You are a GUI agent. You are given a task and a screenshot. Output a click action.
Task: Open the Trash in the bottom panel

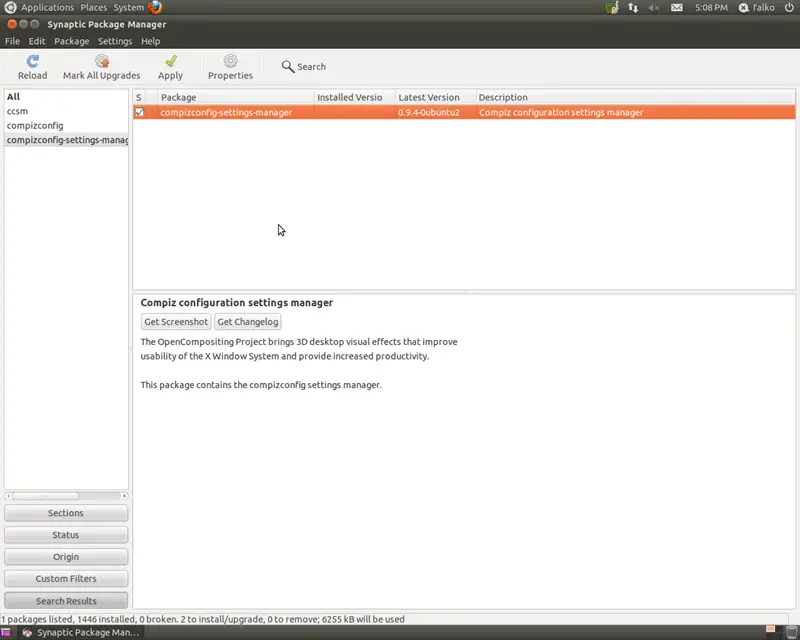point(791,632)
